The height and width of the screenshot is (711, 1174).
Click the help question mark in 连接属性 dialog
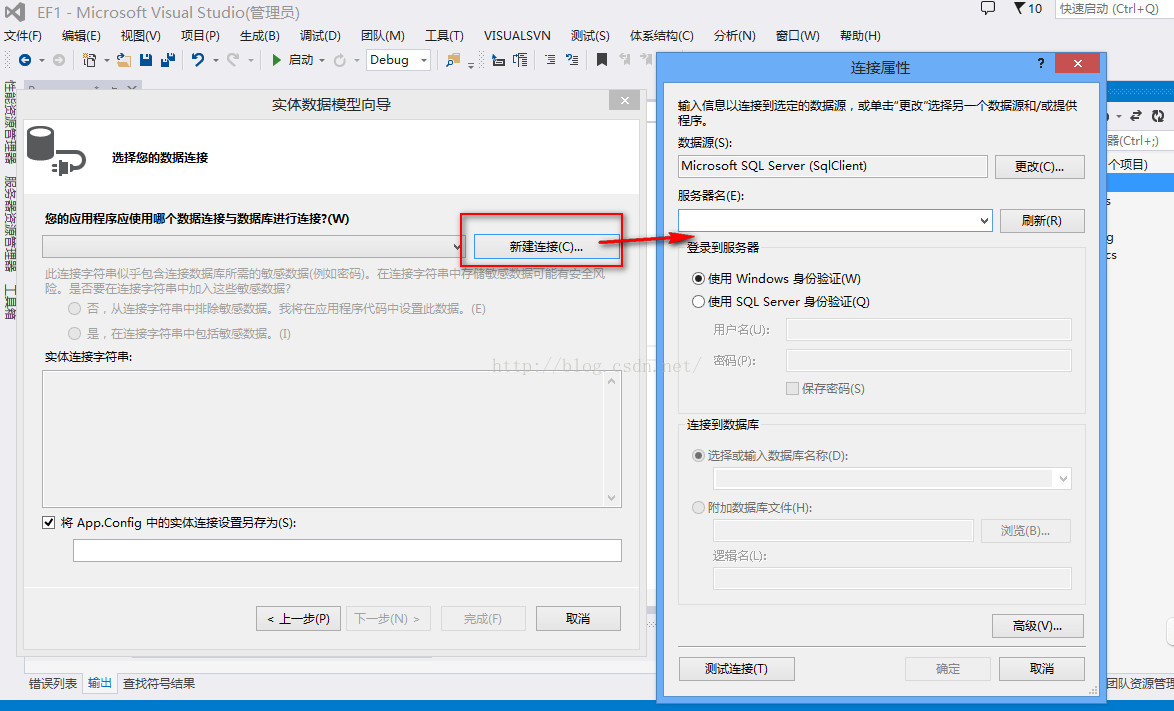pyautogui.click(x=1041, y=64)
